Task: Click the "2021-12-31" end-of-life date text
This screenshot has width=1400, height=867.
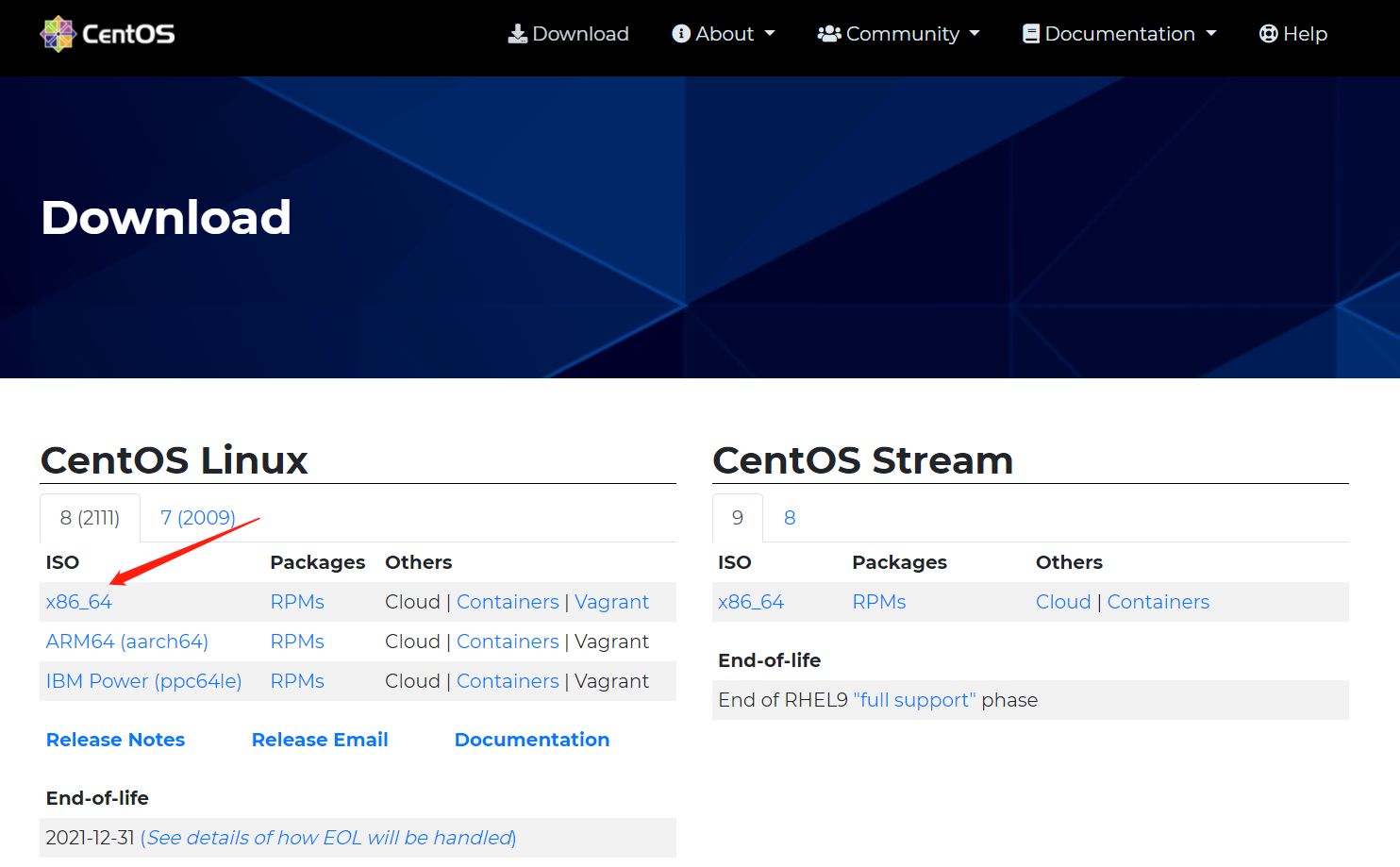Action: (91, 838)
